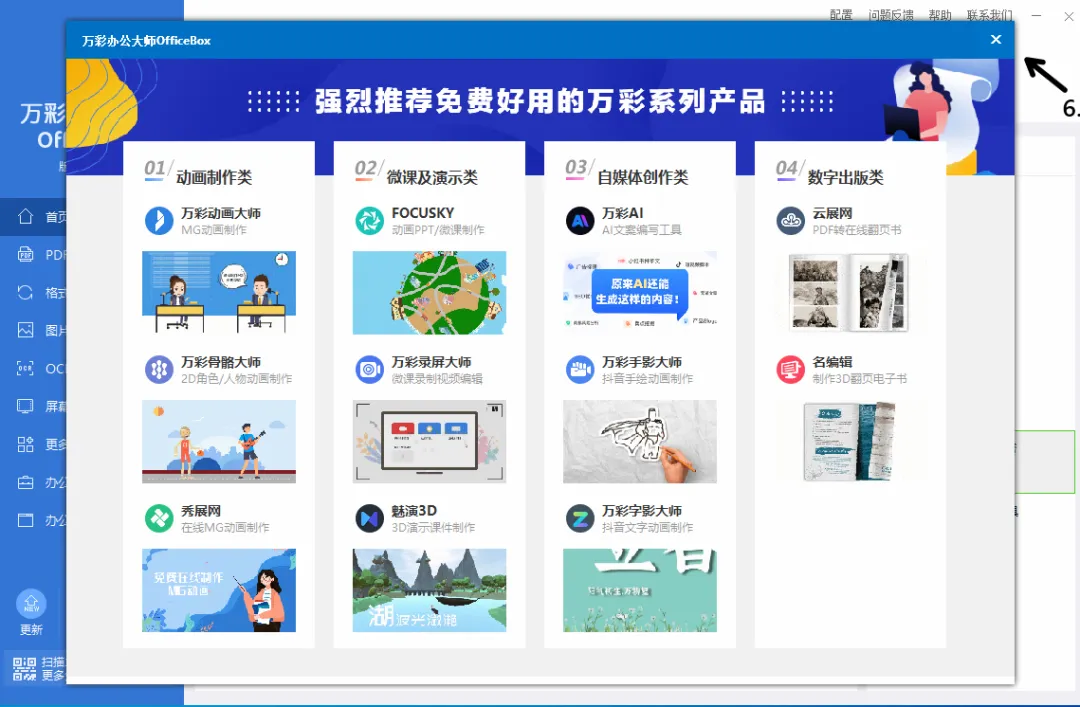Click the 万彩字影大师 title link

(641, 511)
